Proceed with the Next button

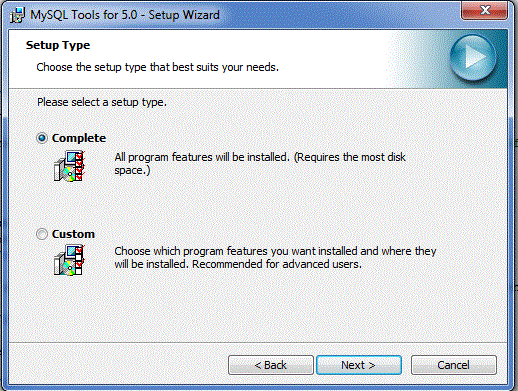pyautogui.click(x=359, y=365)
